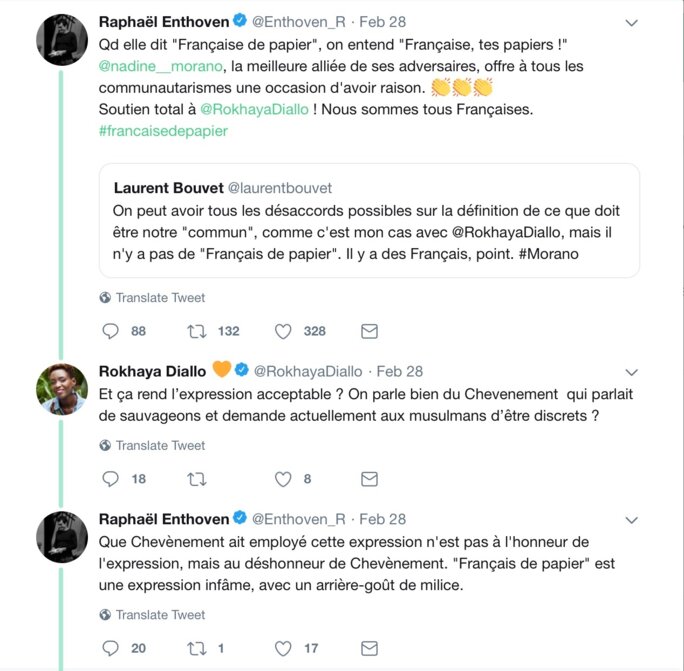Retweet Rokhaya Diallo's tweet
684x671 pixels.
[x=197, y=479]
